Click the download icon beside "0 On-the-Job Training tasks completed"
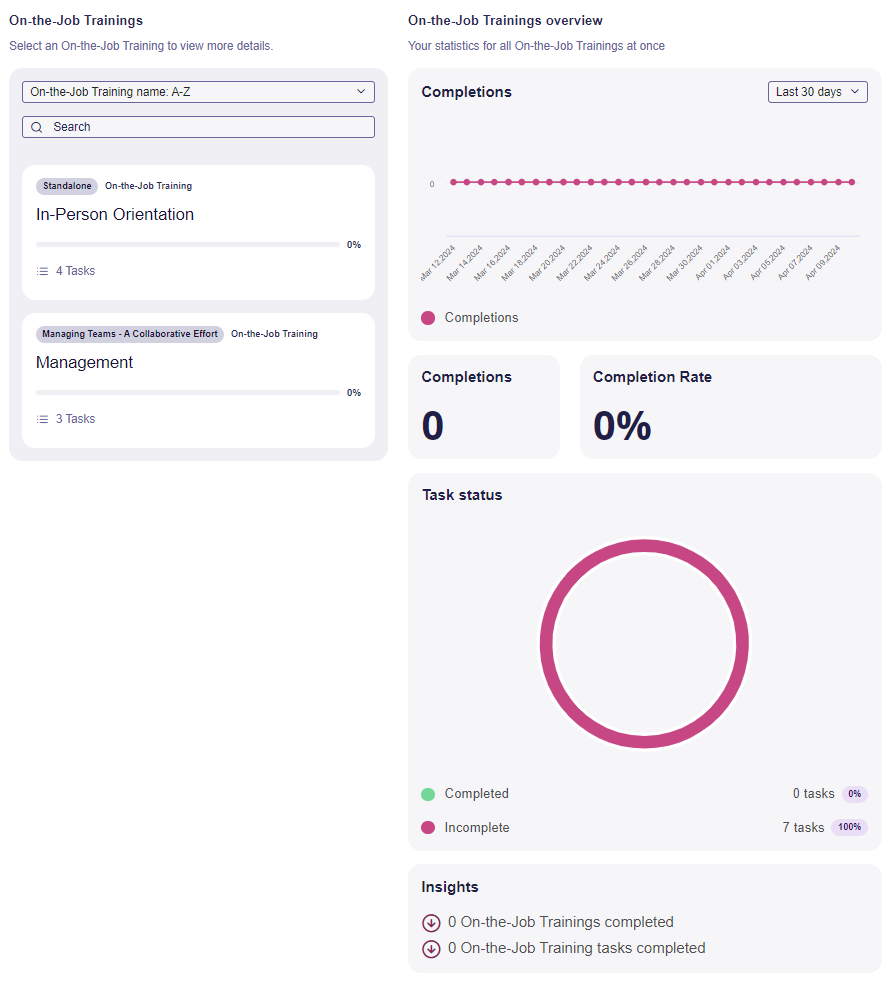888x986 pixels. (431, 948)
